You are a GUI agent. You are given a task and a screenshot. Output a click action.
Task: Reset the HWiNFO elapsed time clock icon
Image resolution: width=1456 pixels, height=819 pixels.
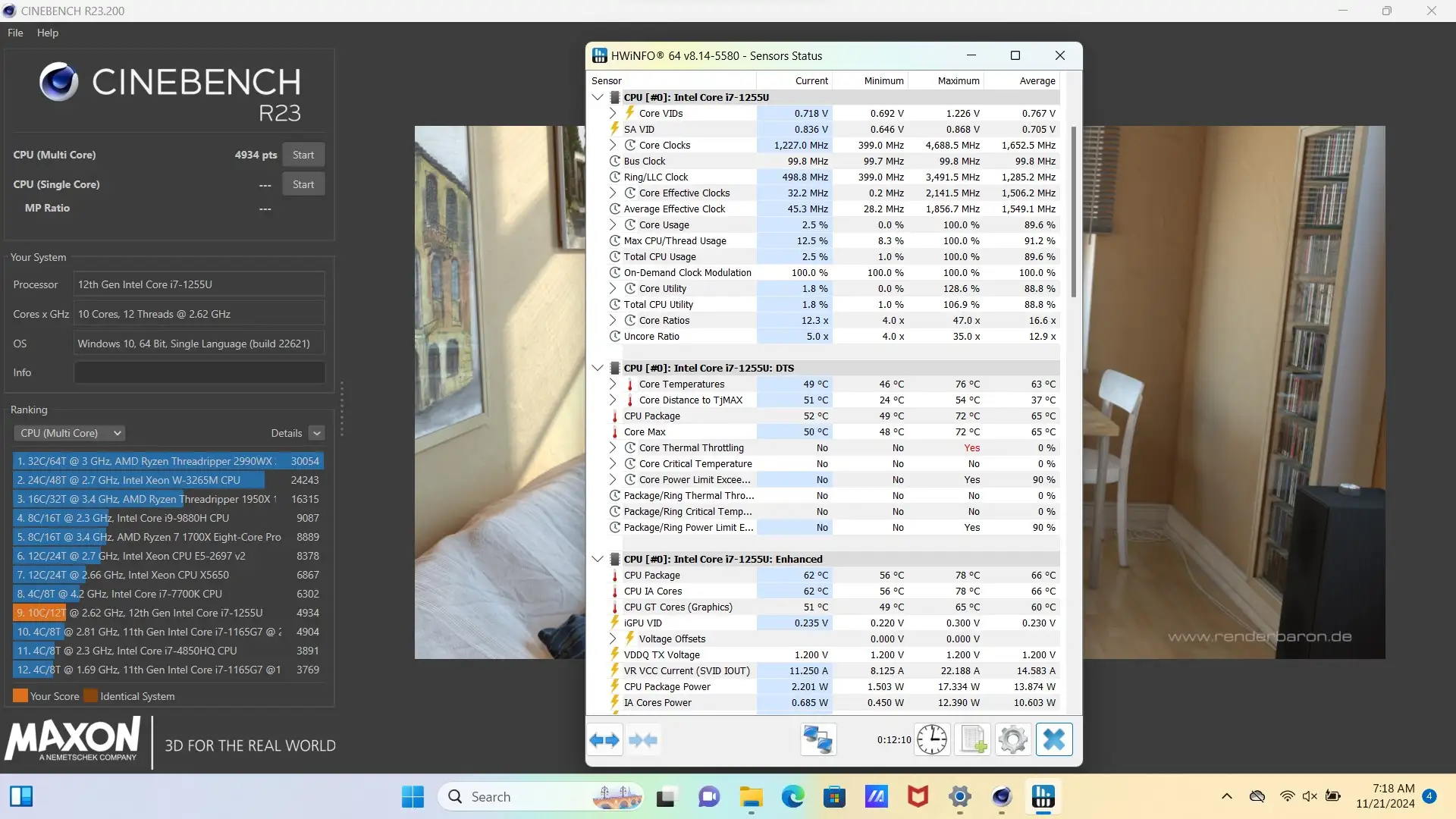click(x=932, y=739)
